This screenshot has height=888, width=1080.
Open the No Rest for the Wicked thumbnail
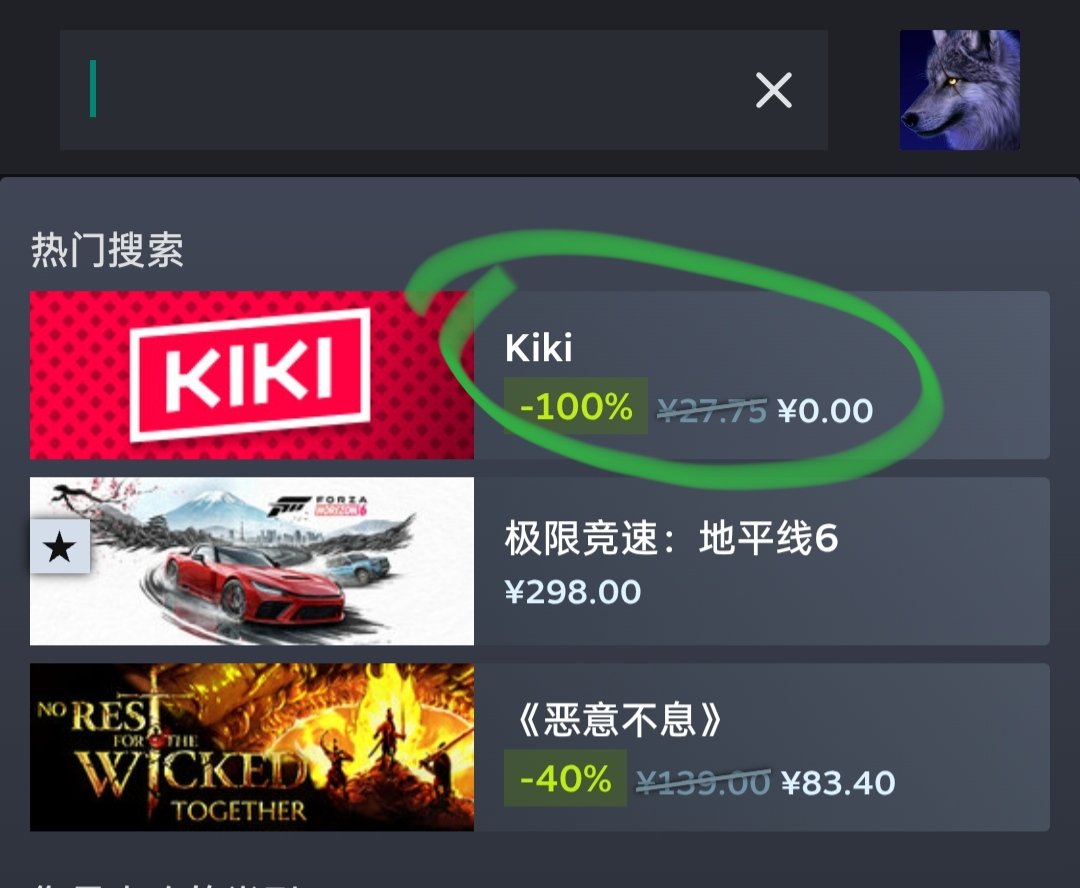pos(251,747)
